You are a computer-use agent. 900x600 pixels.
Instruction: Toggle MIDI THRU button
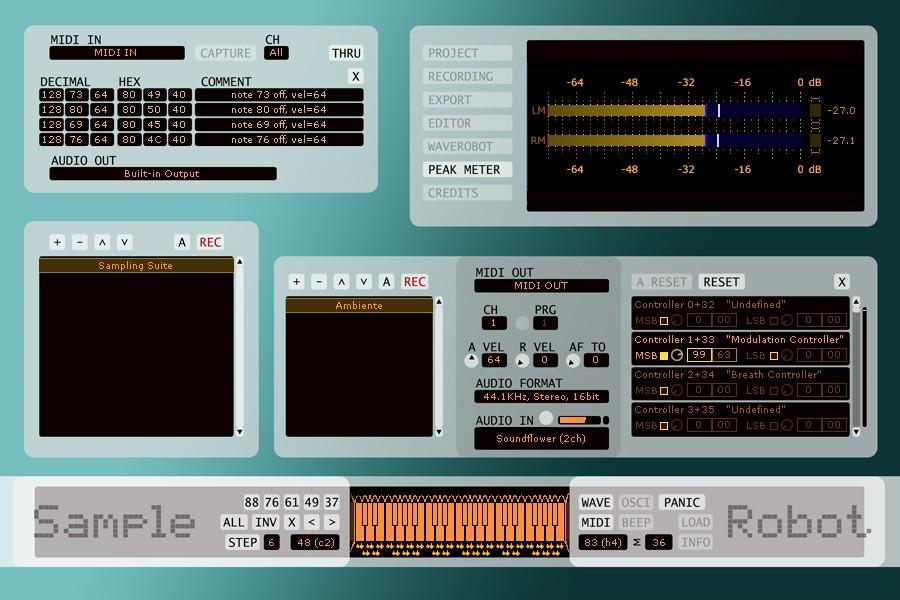tap(346, 53)
